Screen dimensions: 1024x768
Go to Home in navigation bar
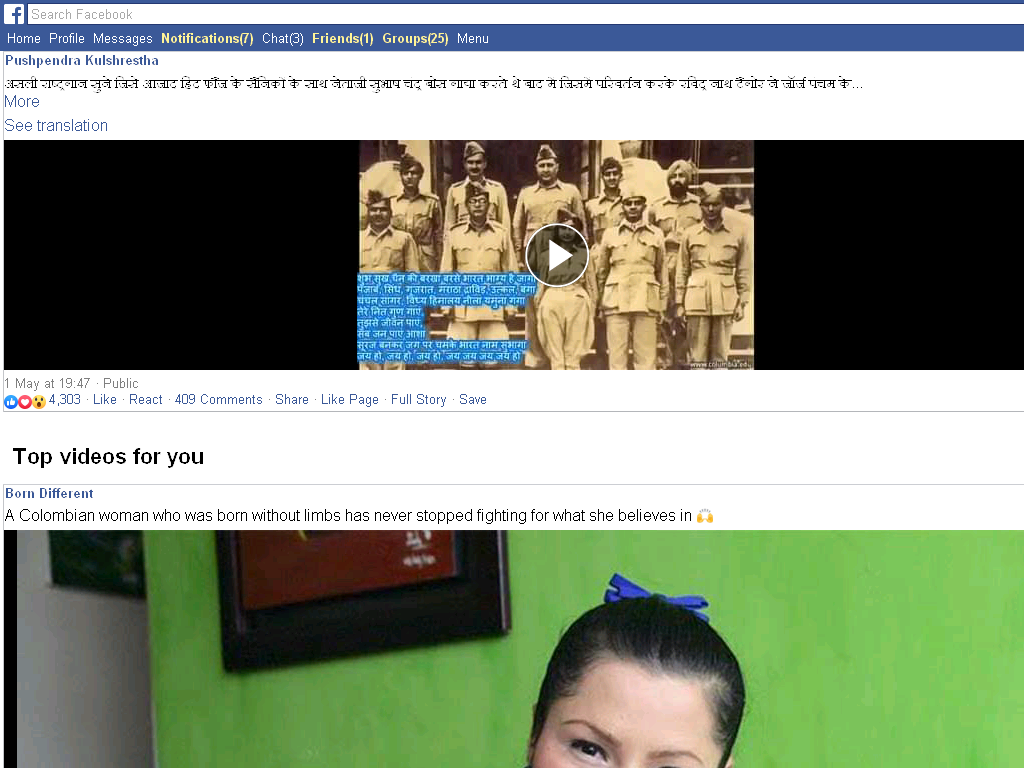[24, 39]
